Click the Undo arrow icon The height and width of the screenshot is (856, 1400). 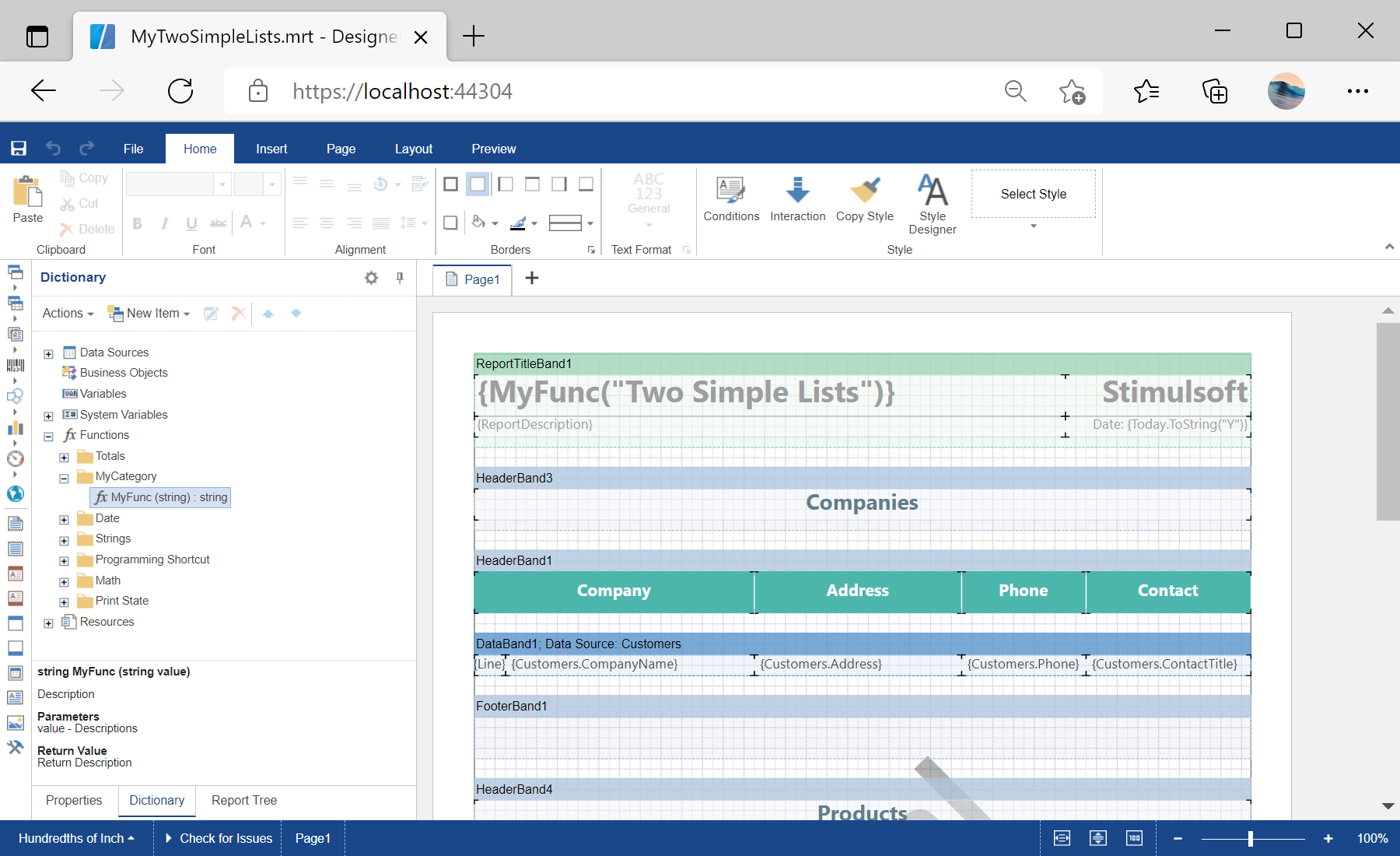point(53,148)
